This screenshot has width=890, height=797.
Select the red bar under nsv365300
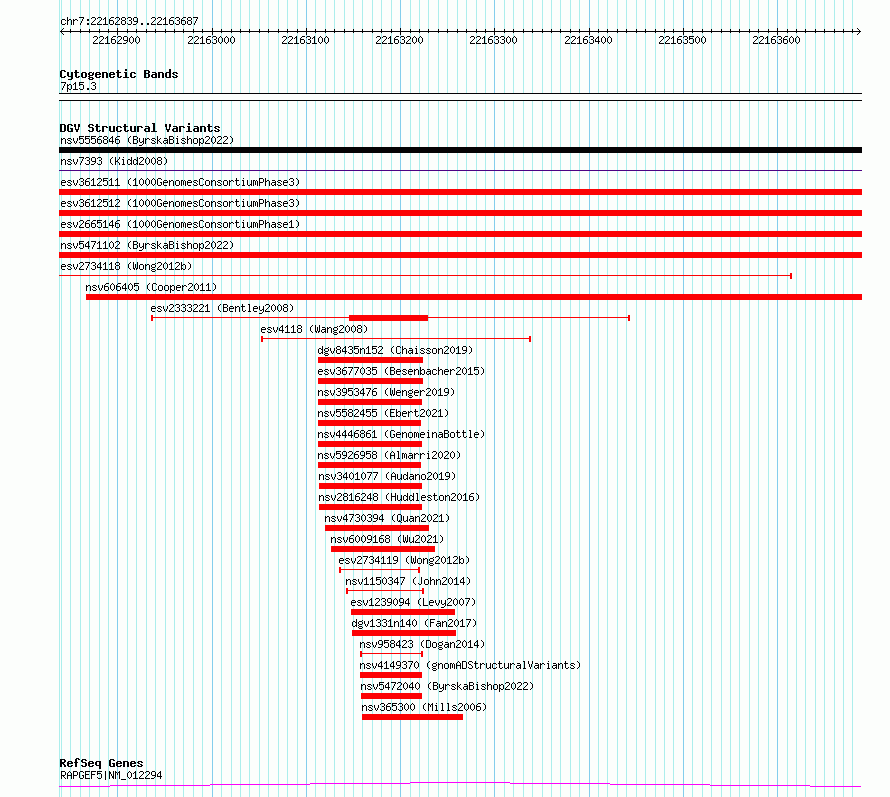413,718
